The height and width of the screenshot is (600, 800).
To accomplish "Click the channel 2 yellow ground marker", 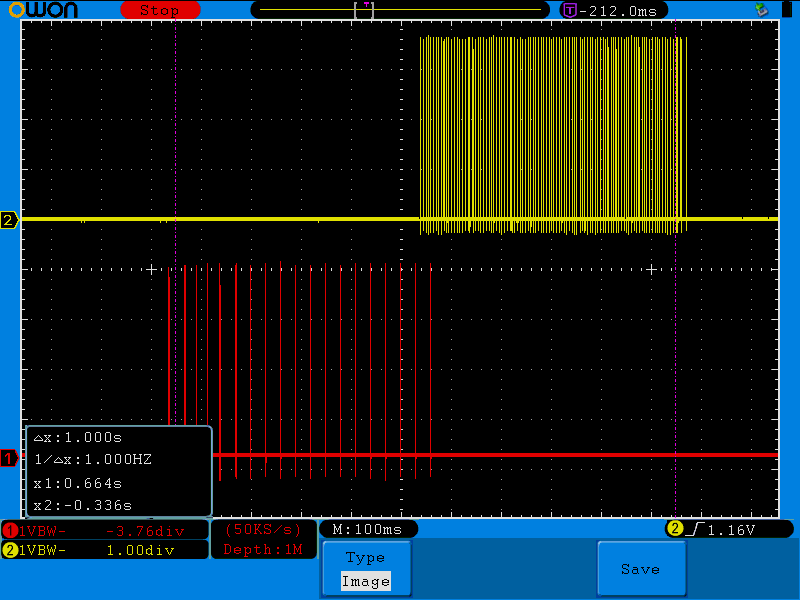I will [9, 220].
